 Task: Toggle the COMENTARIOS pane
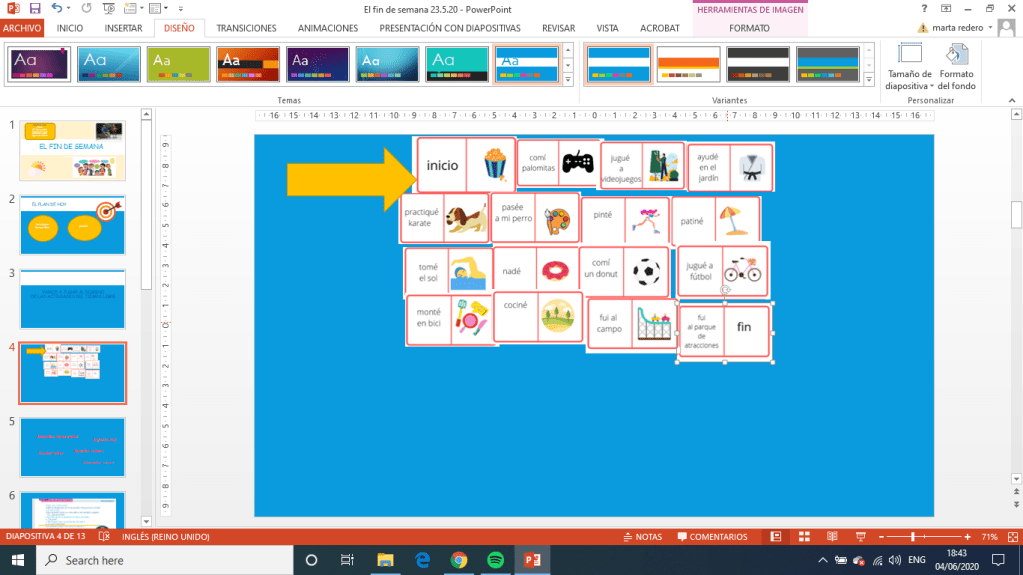[711, 537]
